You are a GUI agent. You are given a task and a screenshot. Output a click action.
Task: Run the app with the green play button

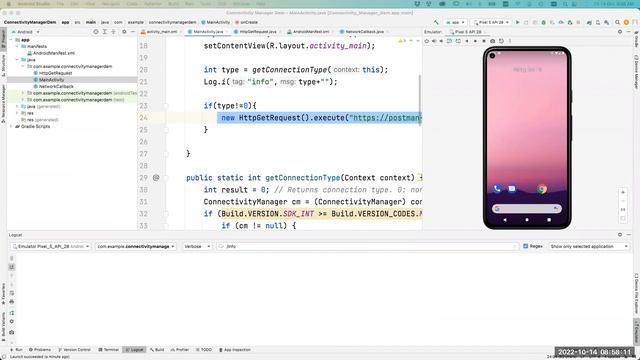click(x=518, y=22)
